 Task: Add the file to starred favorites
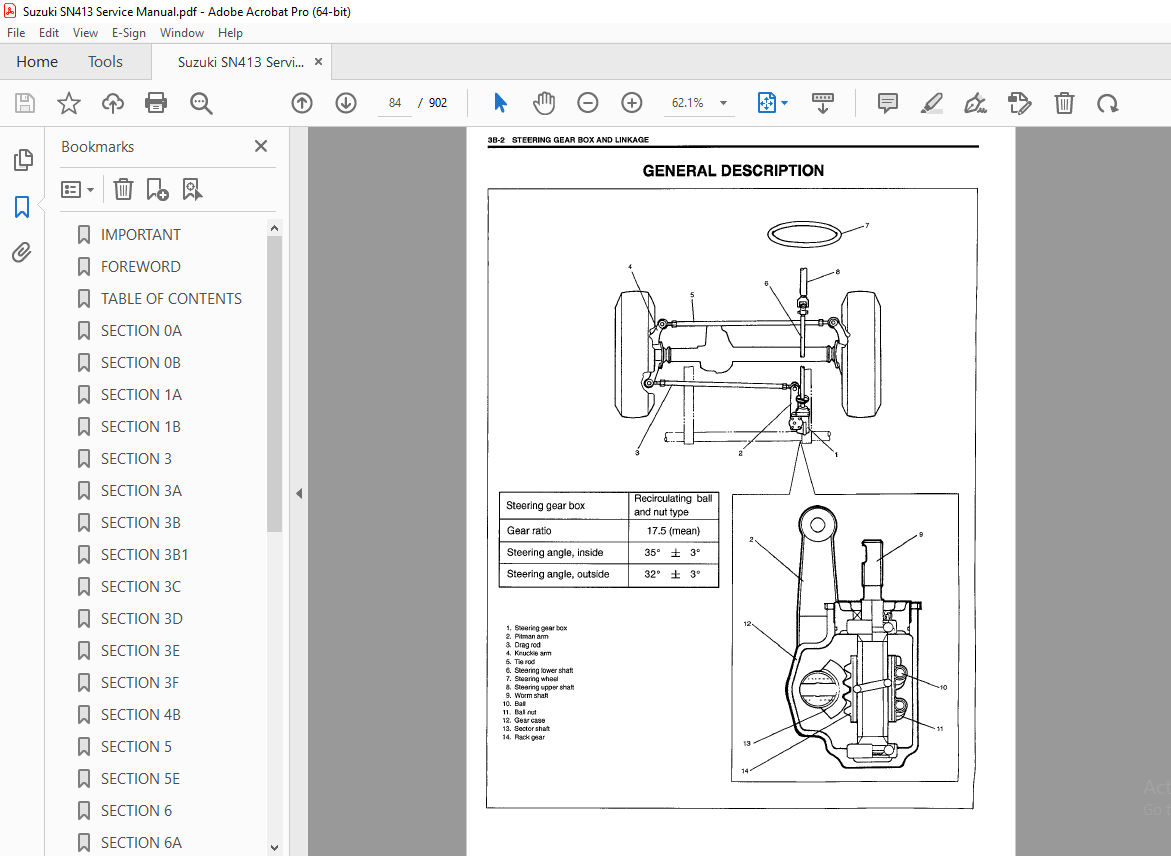tap(69, 103)
